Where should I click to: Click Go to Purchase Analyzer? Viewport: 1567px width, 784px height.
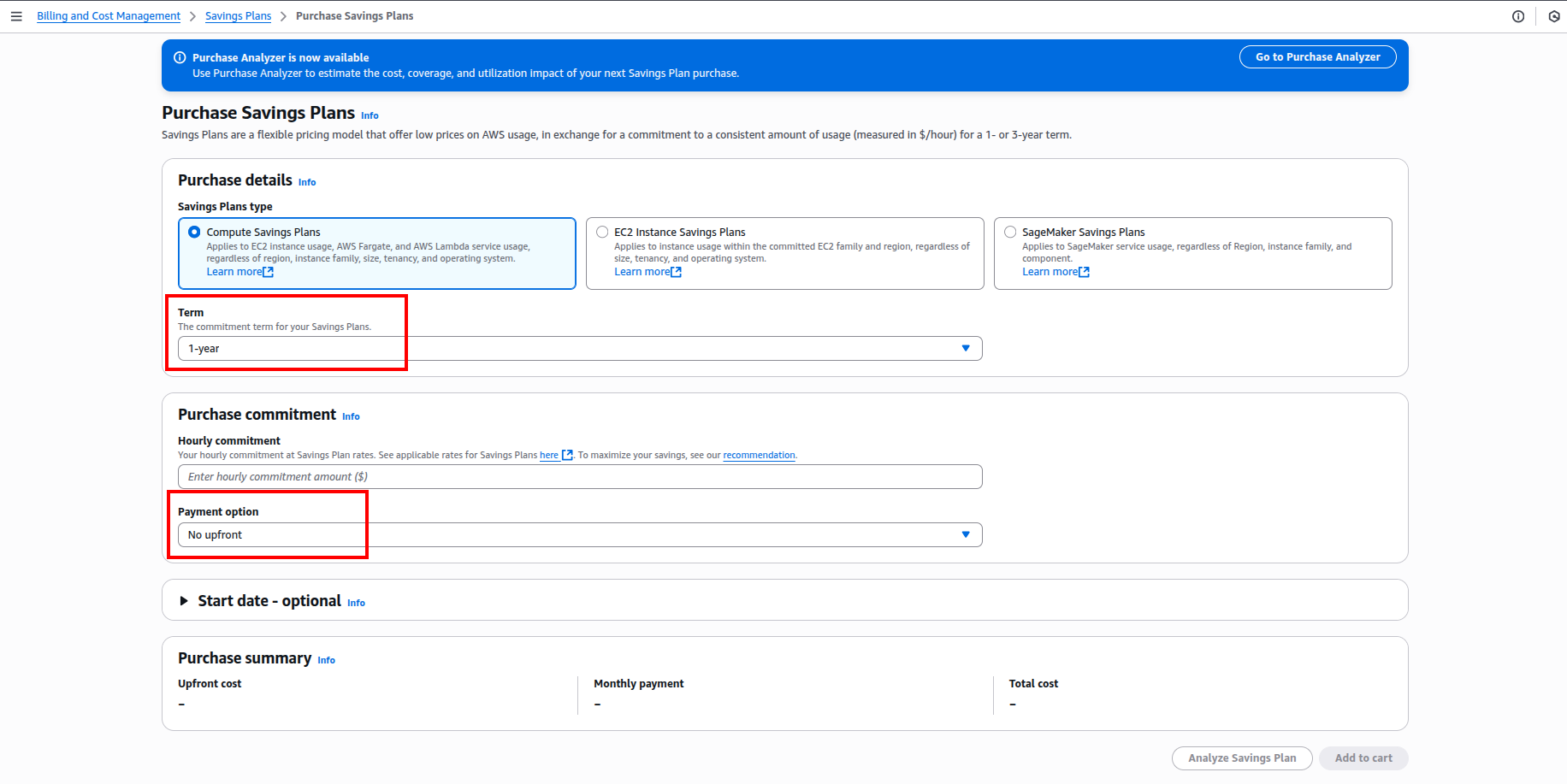tap(1317, 56)
